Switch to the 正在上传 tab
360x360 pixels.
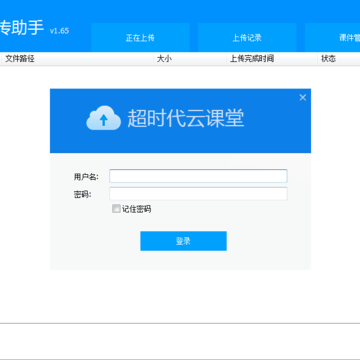[x=140, y=37]
